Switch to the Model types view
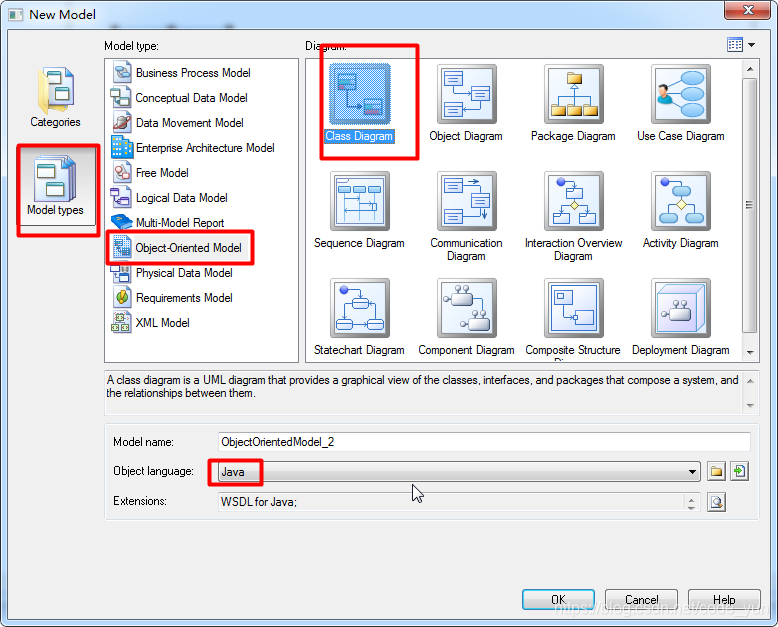 tap(56, 187)
